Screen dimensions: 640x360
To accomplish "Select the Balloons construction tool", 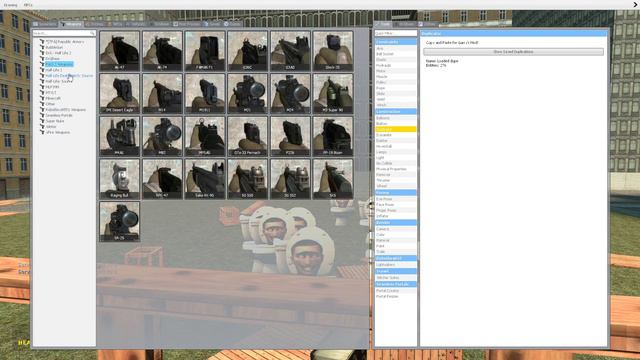I will (396, 118).
